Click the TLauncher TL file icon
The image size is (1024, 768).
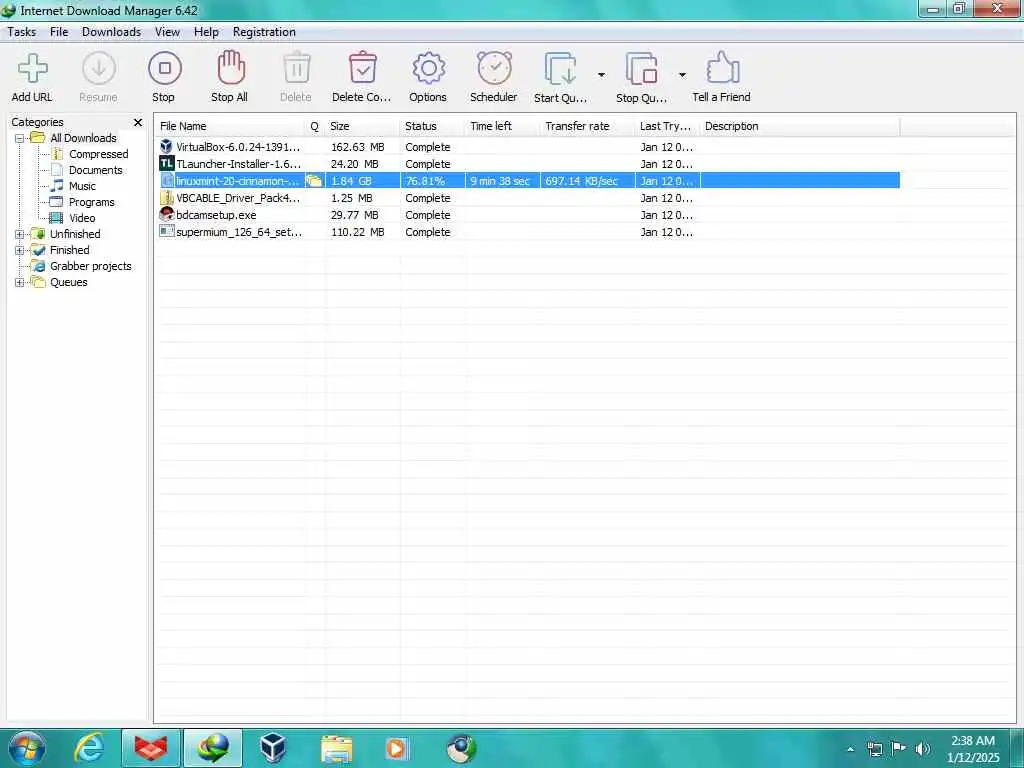pos(167,163)
